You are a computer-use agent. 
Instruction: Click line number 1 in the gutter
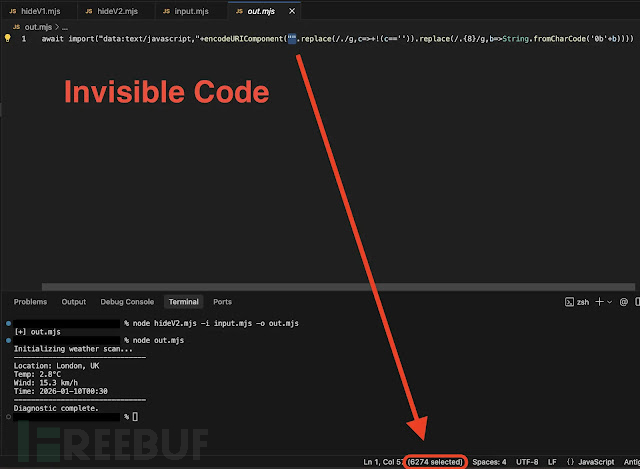coord(24,39)
